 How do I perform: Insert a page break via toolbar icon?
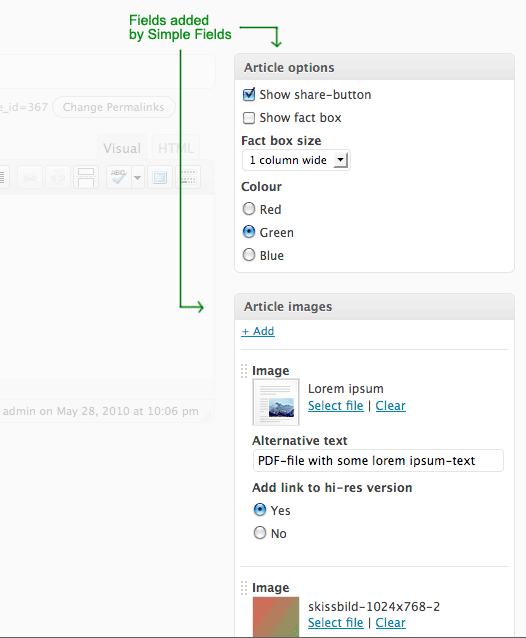pyautogui.click(x=86, y=177)
